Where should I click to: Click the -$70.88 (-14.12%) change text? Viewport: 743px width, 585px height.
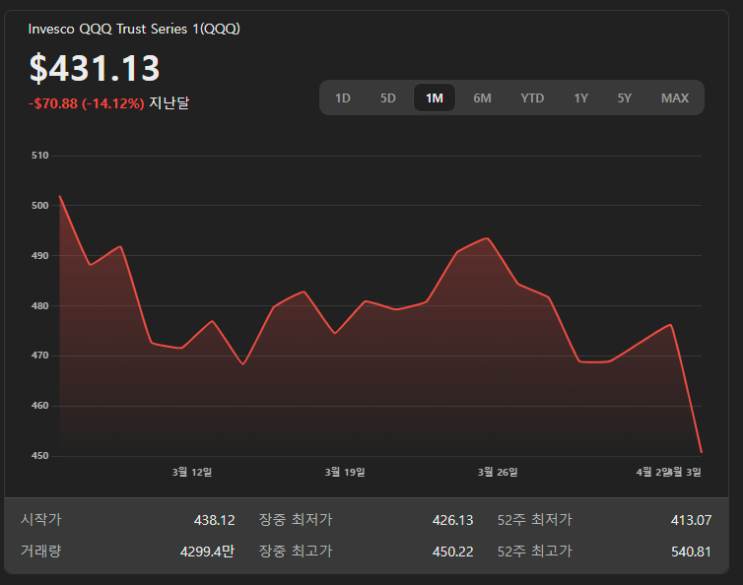pos(86,103)
